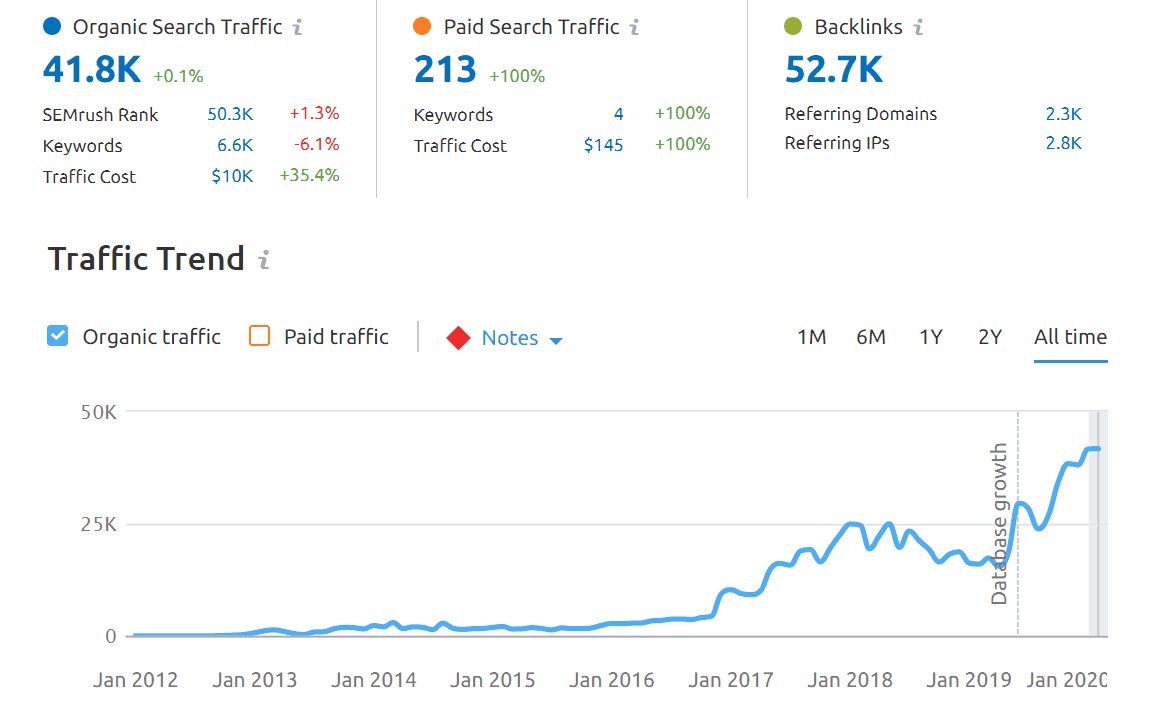Click info icon next to Organic Search Traffic
This screenshot has width=1151, height=725.
298,27
